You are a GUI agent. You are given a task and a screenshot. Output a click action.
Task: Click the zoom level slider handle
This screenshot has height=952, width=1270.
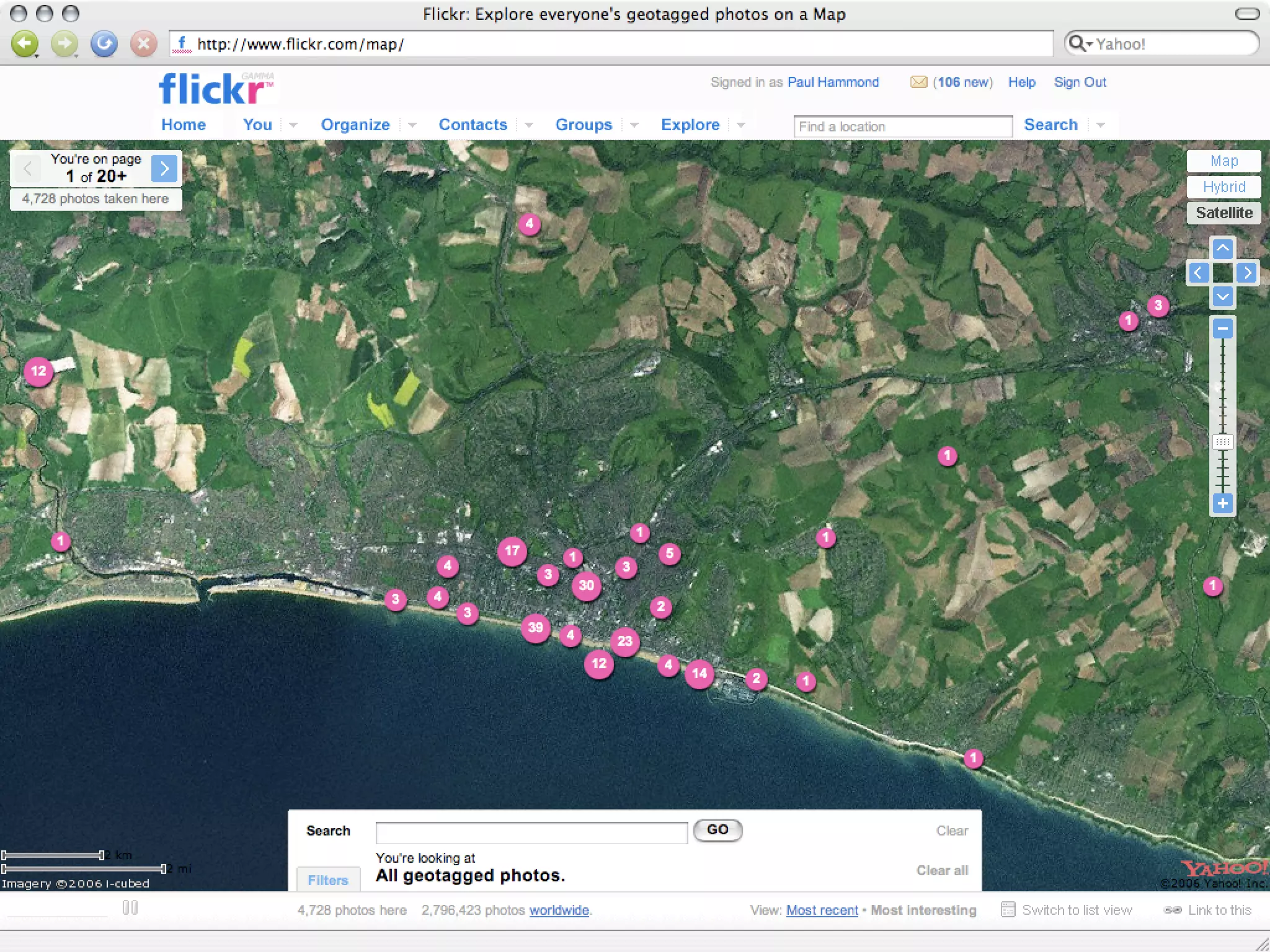pyautogui.click(x=1222, y=442)
